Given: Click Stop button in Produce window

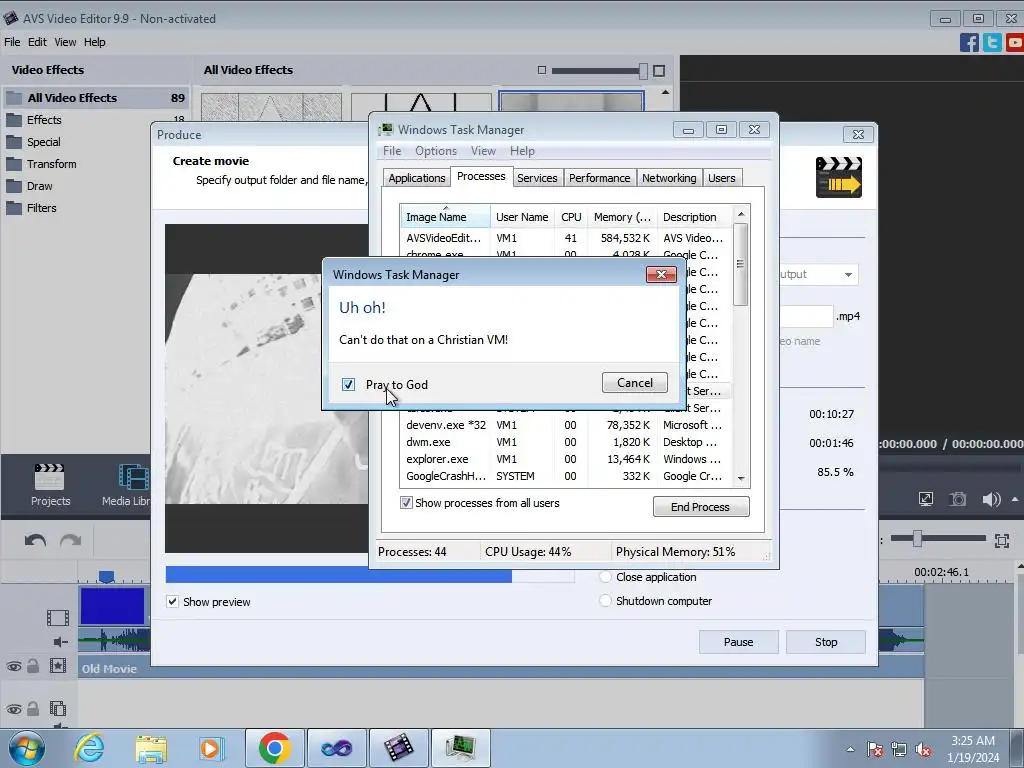Looking at the screenshot, I should click(826, 642).
